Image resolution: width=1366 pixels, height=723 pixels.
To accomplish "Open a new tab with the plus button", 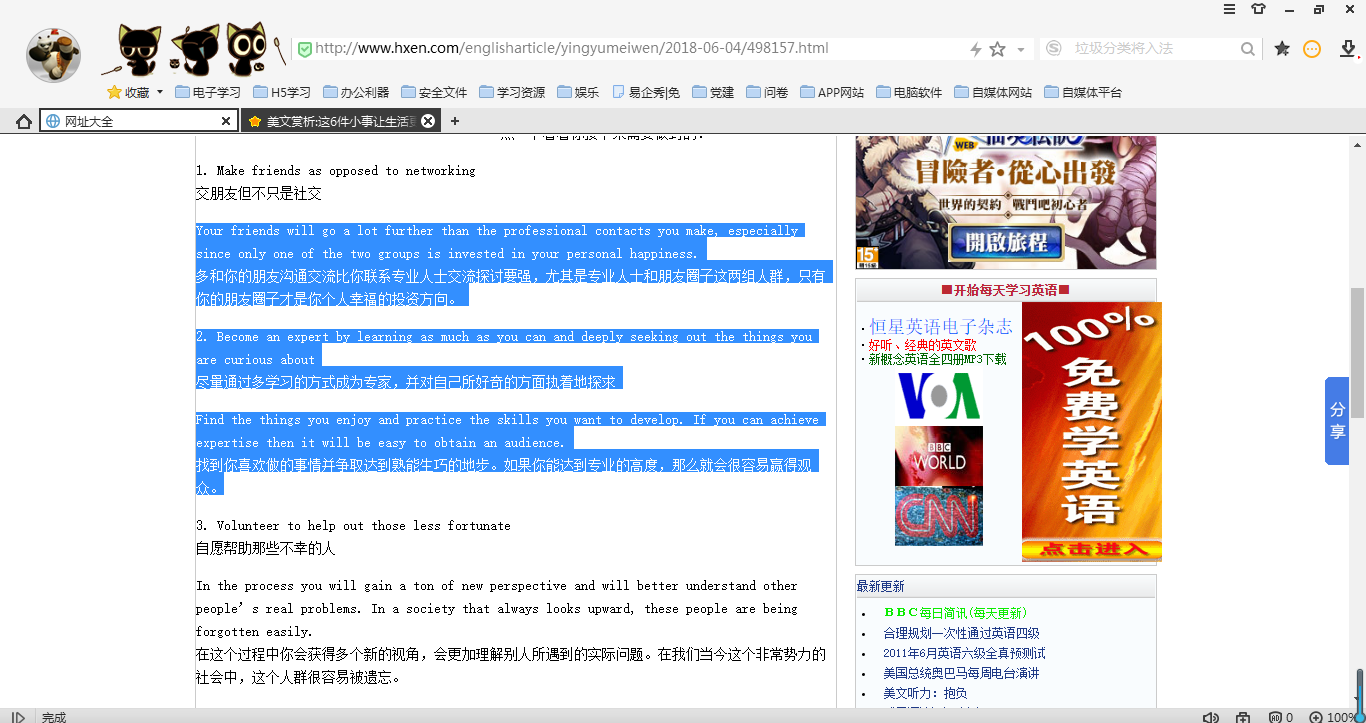I will (x=455, y=121).
